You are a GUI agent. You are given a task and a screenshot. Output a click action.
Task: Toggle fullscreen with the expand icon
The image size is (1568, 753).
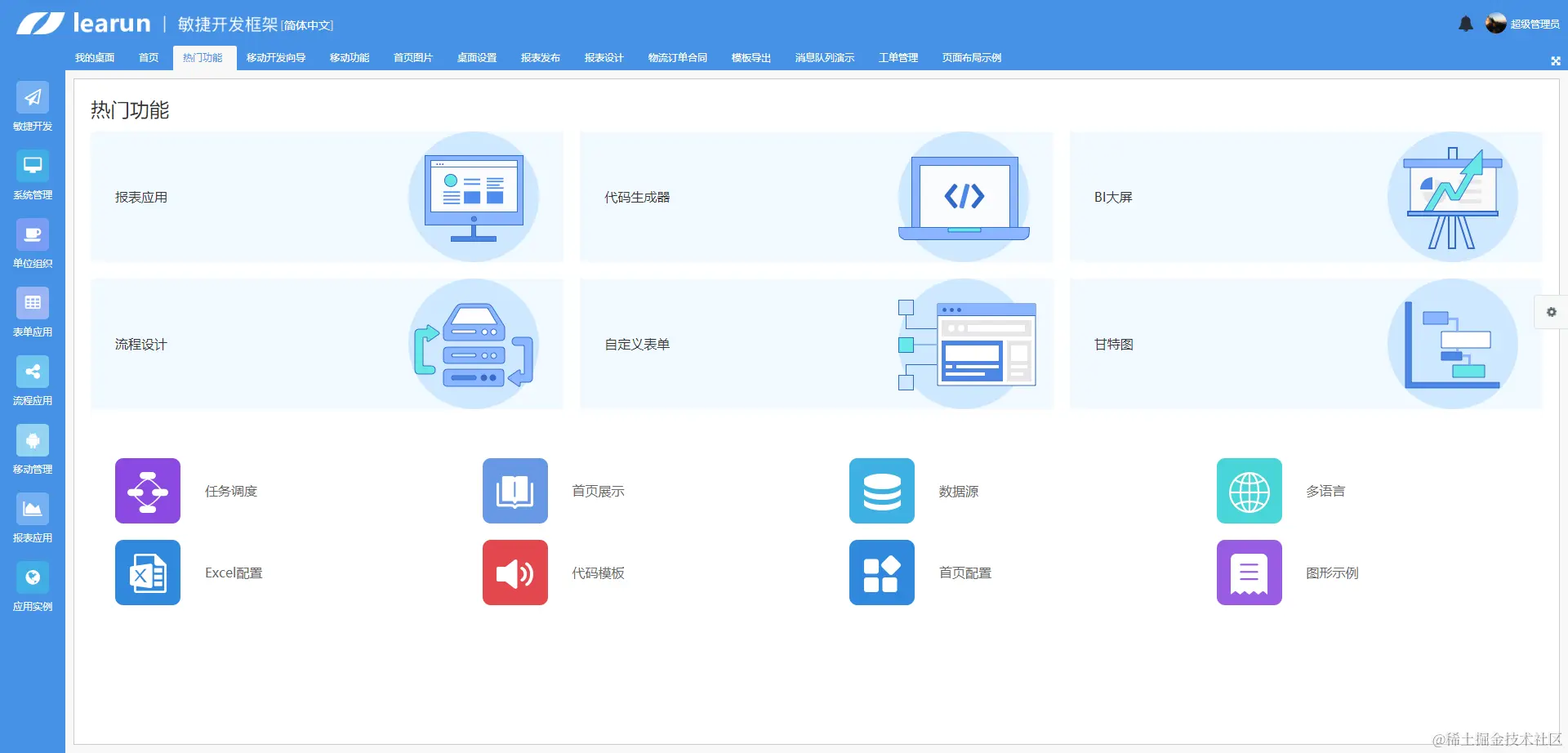point(1556,60)
